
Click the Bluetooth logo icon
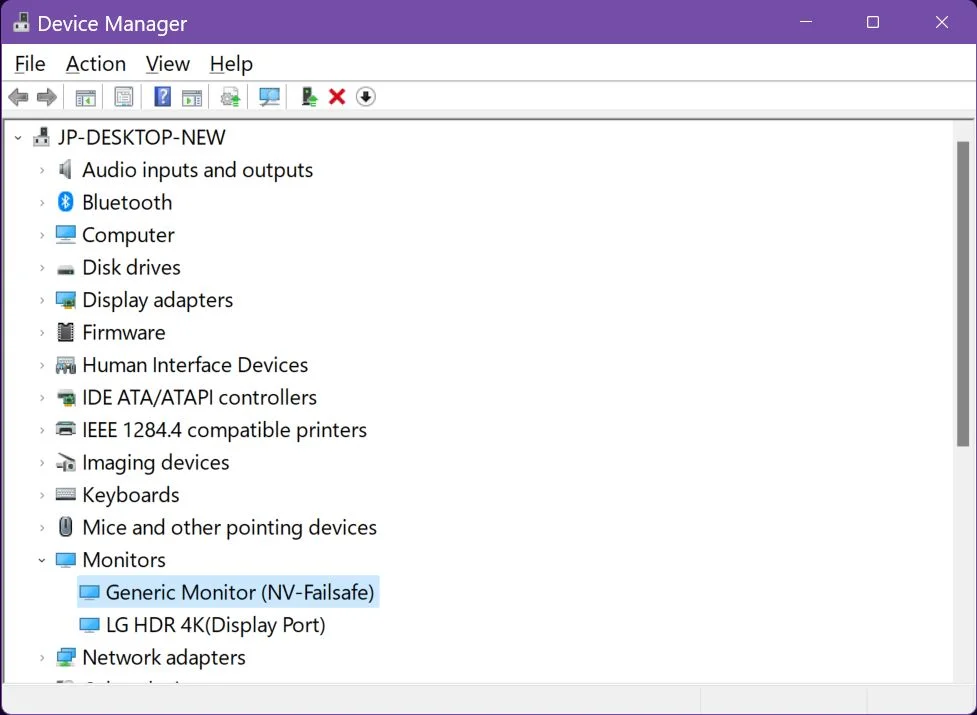(65, 202)
